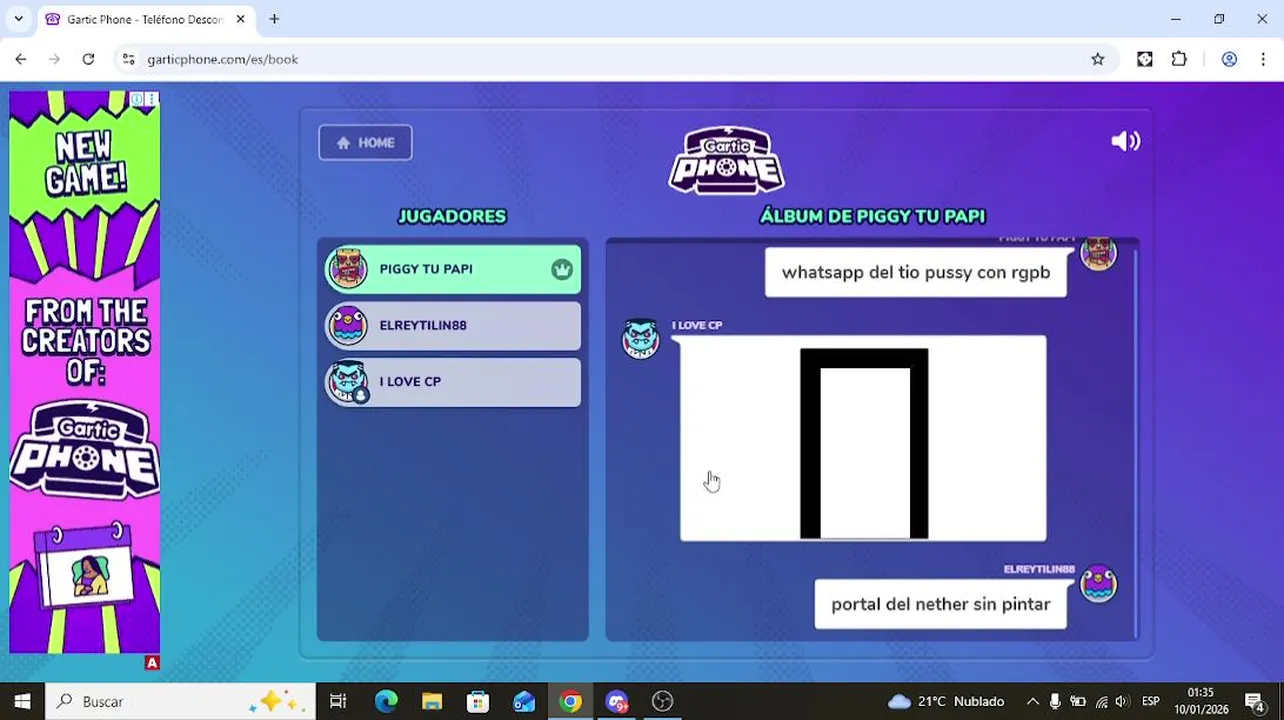Open OBS Studio from taskbar
The height and width of the screenshot is (720, 1284).
pos(662,701)
